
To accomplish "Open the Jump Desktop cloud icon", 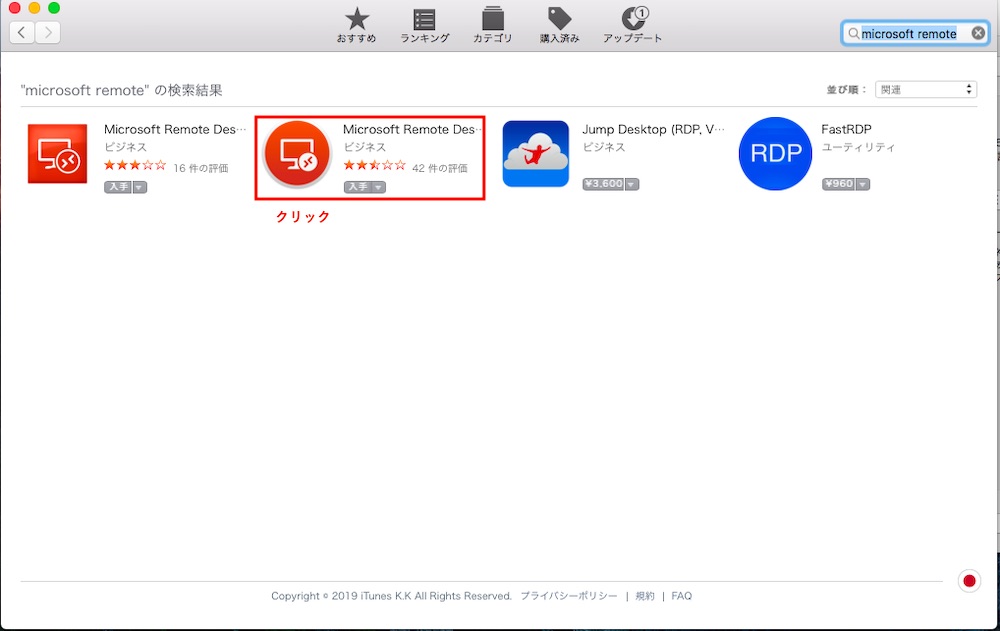I will point(536,154).
